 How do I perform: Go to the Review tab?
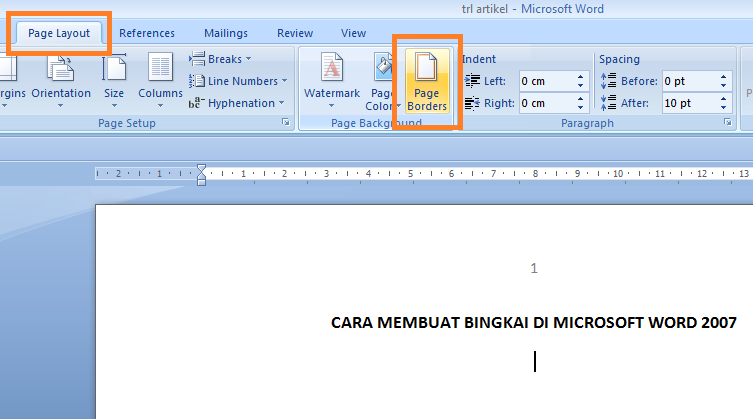(x=295, y=33)
